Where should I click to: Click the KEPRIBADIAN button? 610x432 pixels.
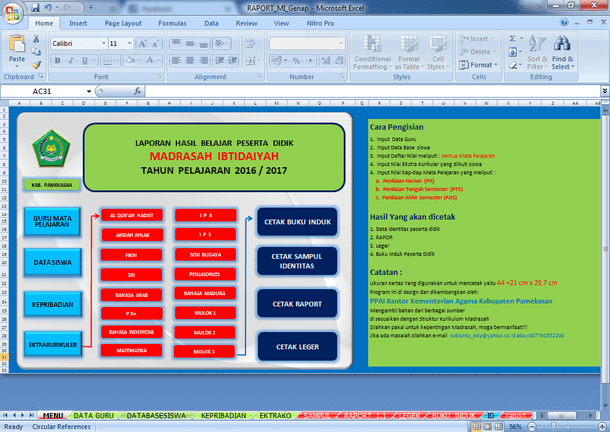53,304
